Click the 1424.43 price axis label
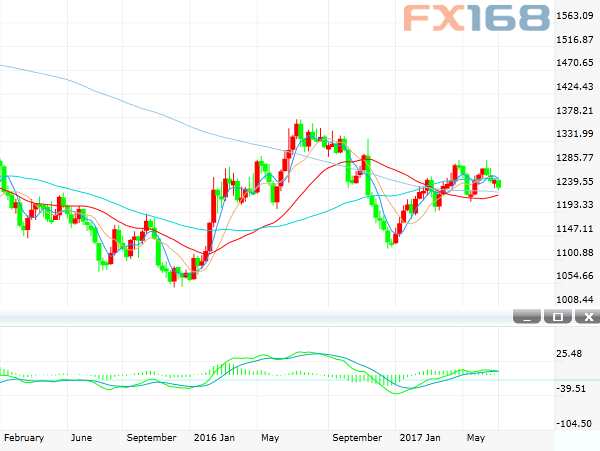 point(575,87)
